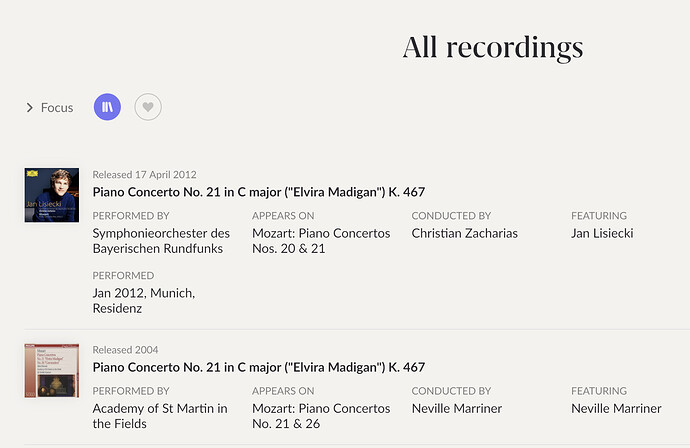
Task: Open featured artist Jan Lisiecki
Action: (602, 233)
